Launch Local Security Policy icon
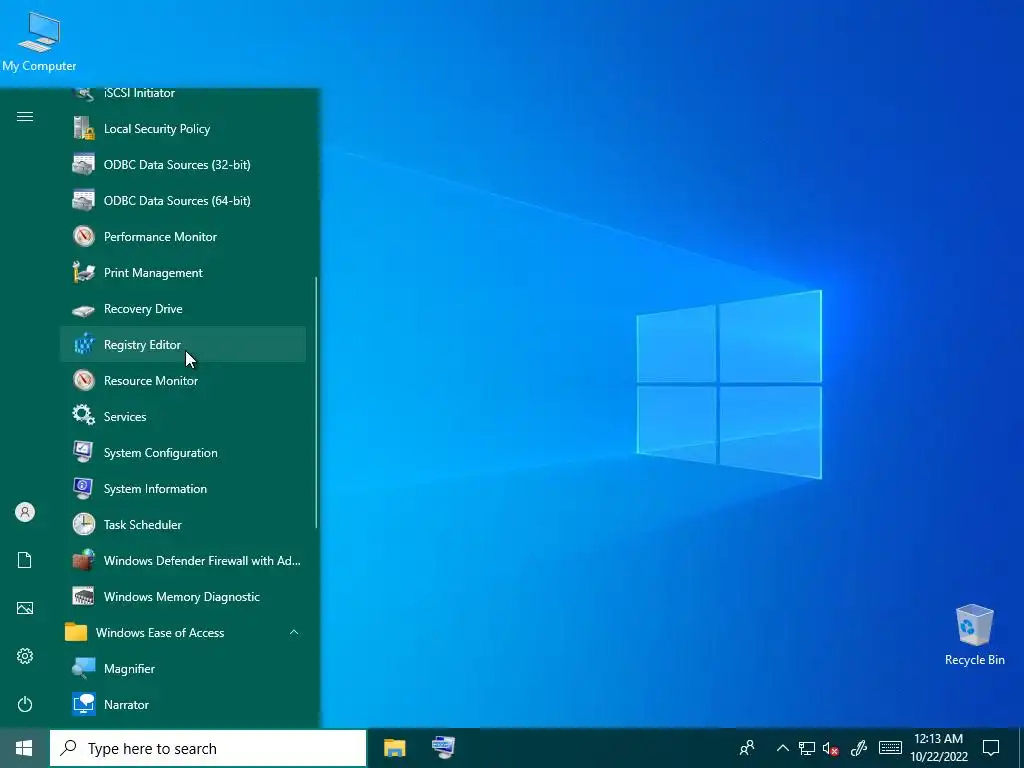The image size is (1024, 768). (84, 129)
